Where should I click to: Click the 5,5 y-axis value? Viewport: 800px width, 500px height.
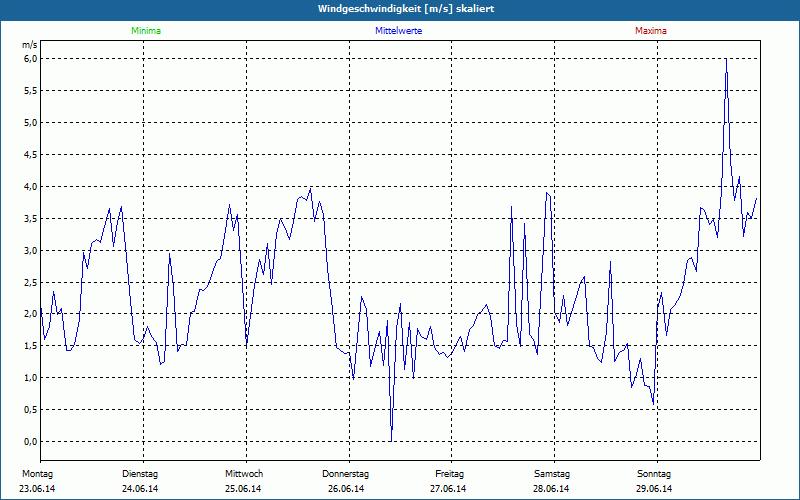click(31, 91)
